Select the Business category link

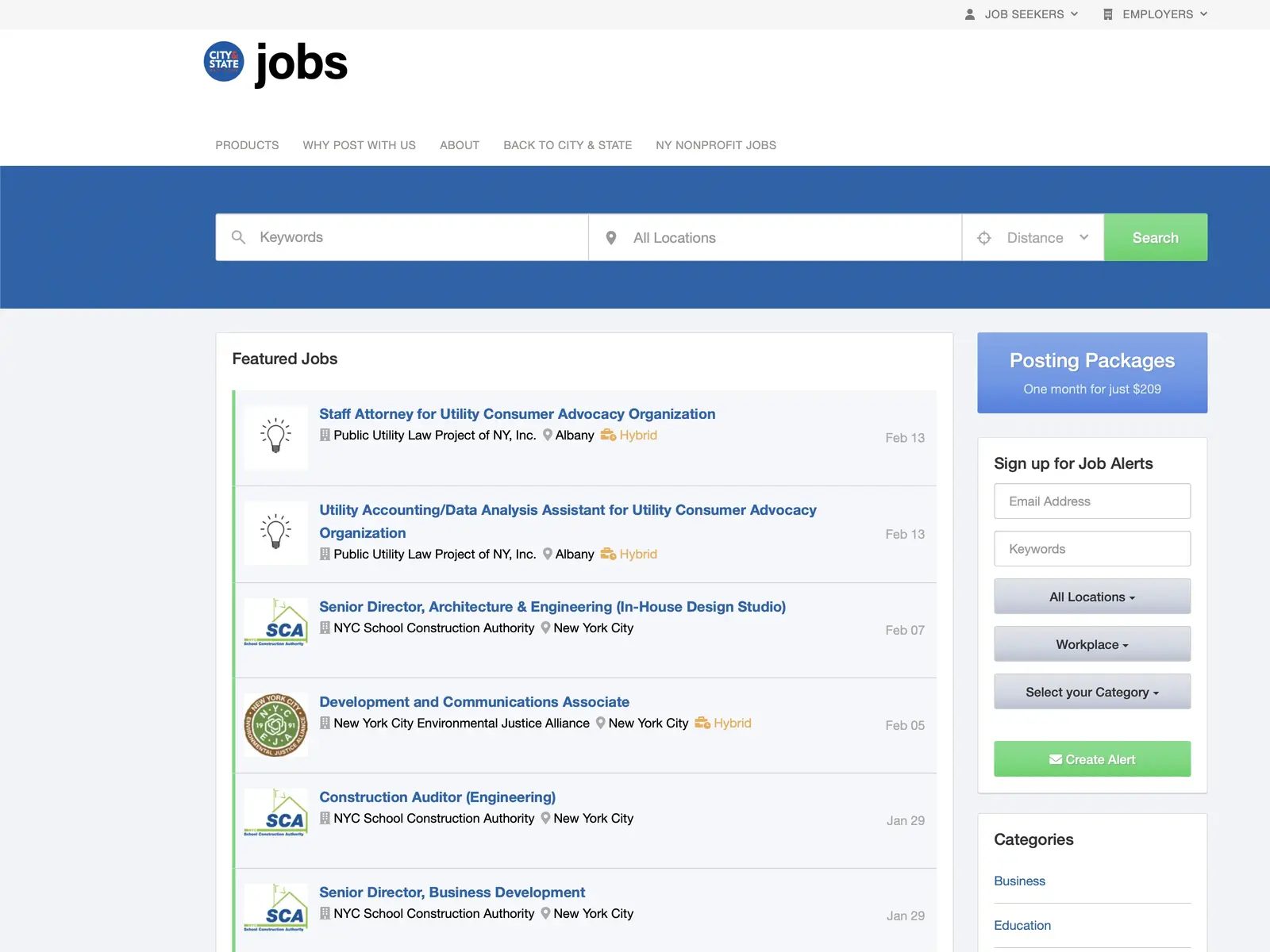(1019, 881)
